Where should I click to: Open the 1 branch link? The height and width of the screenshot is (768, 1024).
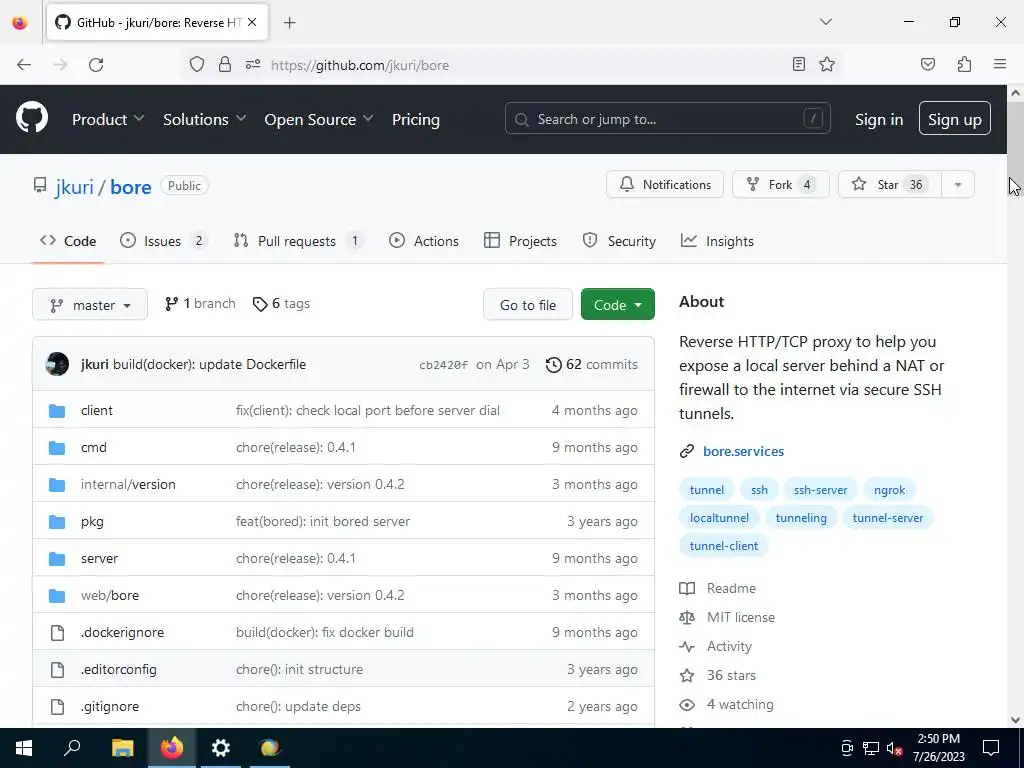click(x=200, y=304)
